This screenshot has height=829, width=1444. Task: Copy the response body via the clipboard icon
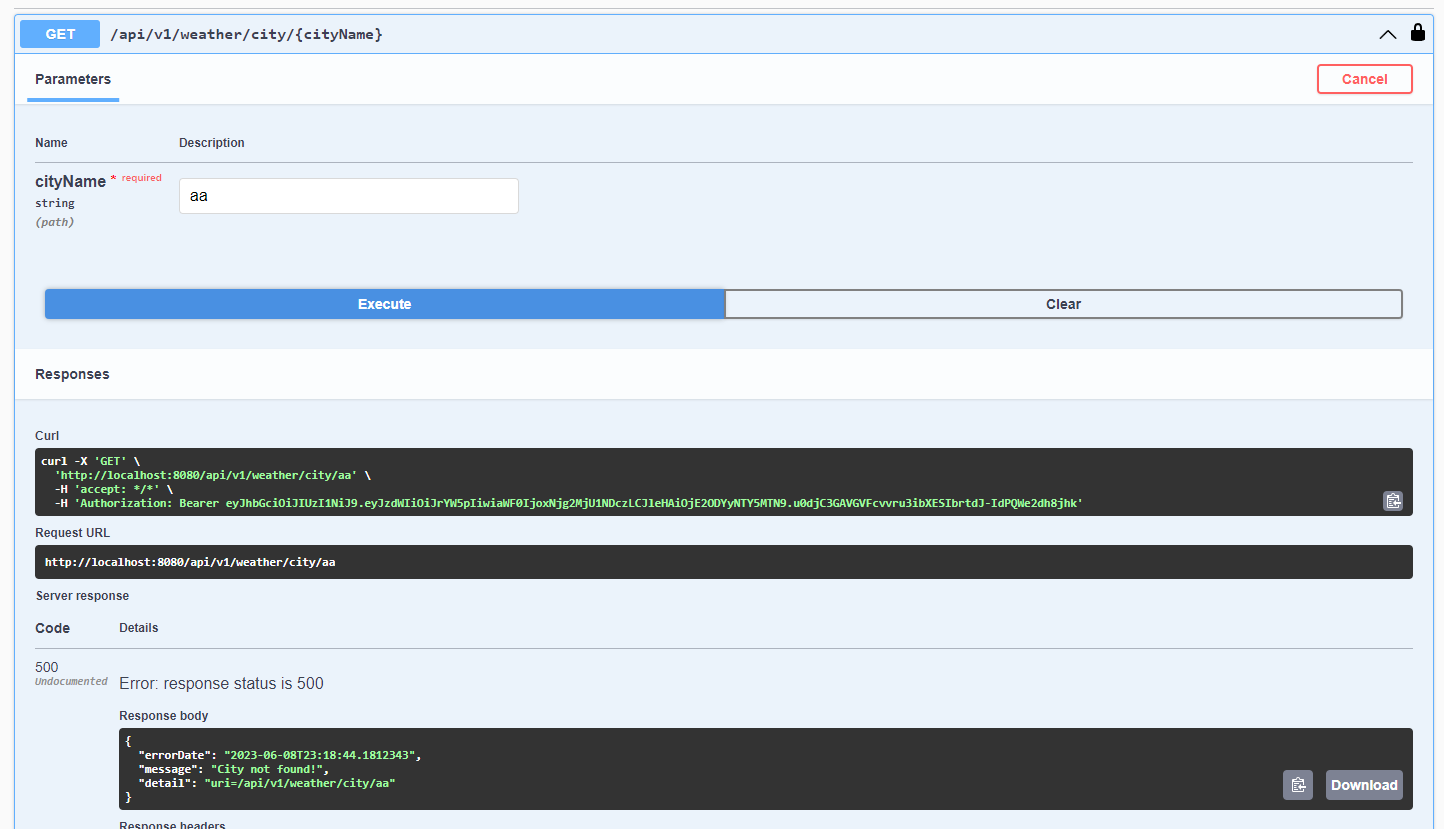(1298, 785)
